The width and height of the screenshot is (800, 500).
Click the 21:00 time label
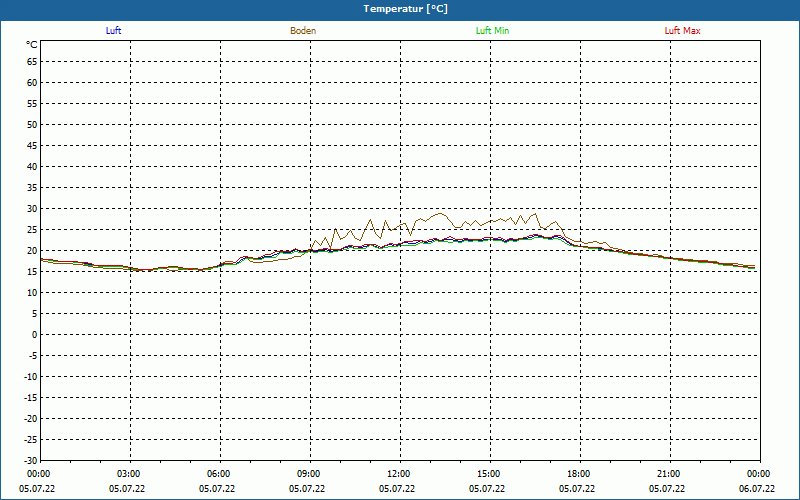click(x=668, y=474)
